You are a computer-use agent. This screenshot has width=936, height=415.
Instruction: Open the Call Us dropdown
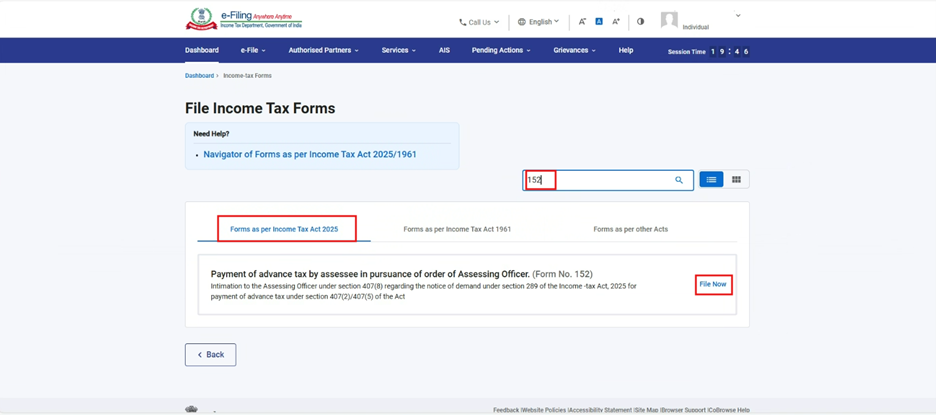coord(479,21)
